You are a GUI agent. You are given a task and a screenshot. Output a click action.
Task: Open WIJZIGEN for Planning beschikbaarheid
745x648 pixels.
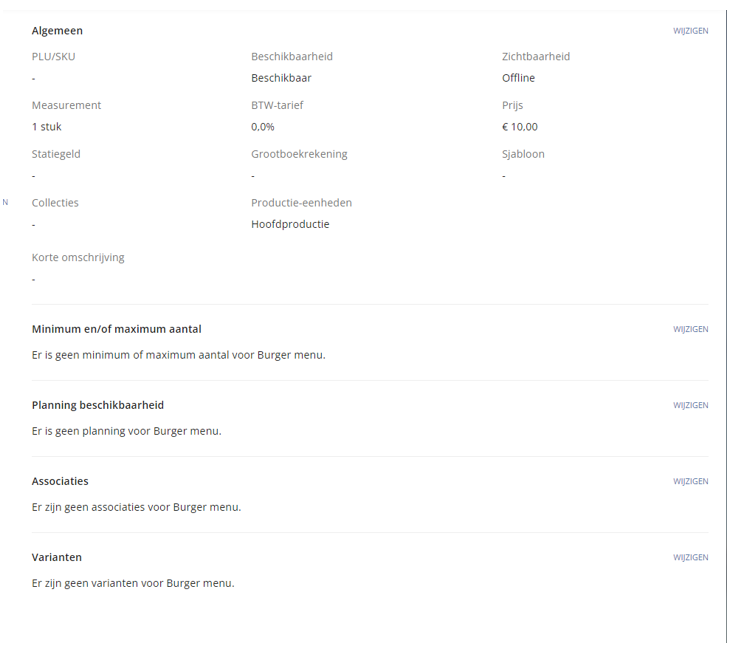(x=690, y=405)
